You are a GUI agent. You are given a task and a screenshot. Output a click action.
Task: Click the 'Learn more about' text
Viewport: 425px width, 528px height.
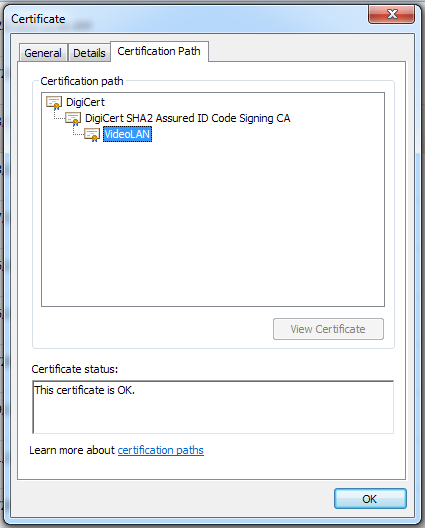72,450
